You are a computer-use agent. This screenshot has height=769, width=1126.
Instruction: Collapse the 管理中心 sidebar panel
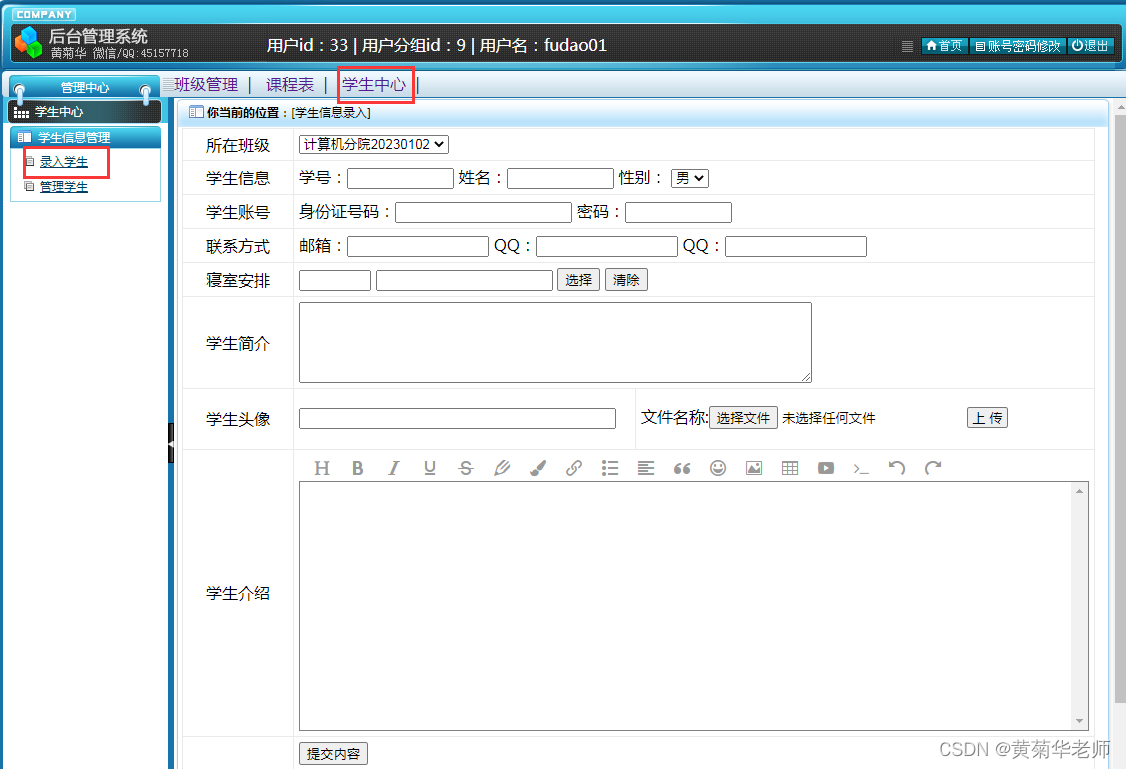84,87
